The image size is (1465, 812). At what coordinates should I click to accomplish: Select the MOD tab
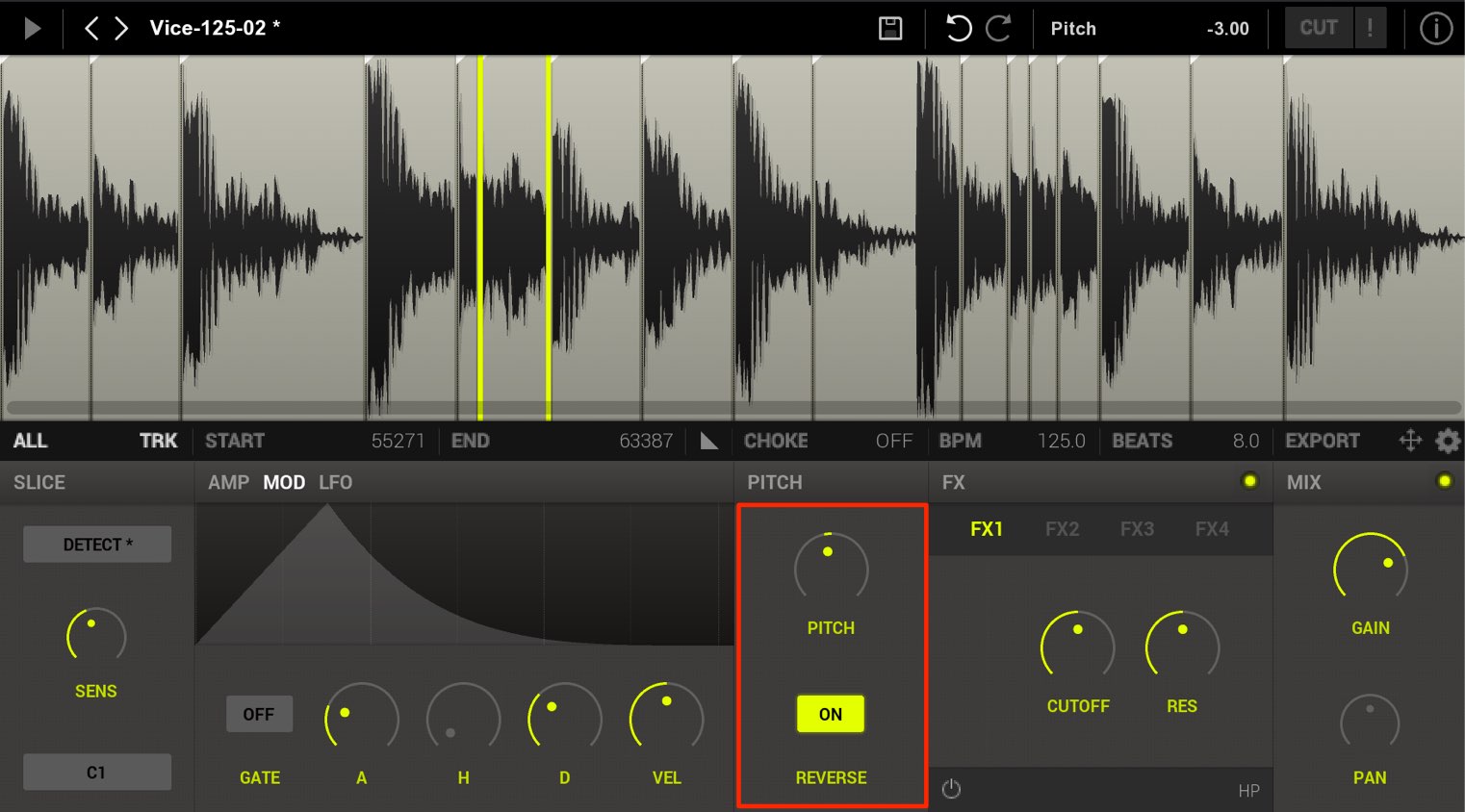click(284, 482)
